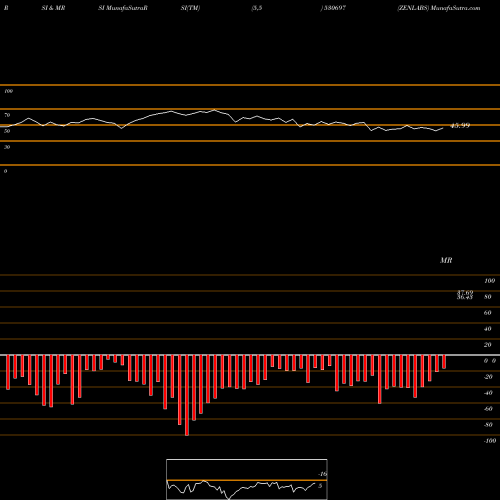Click the "20" label on MR axis
Viewport: 500px width, 500px height.
tap(488, 345)
